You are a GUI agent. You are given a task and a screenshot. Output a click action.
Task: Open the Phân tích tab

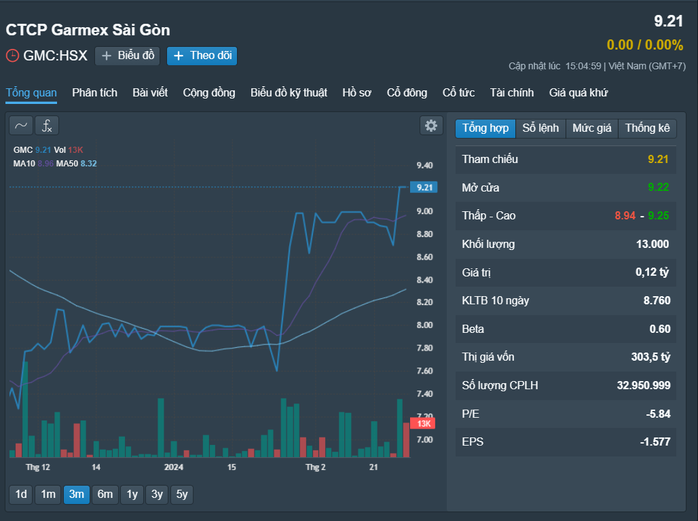[95, 93]
